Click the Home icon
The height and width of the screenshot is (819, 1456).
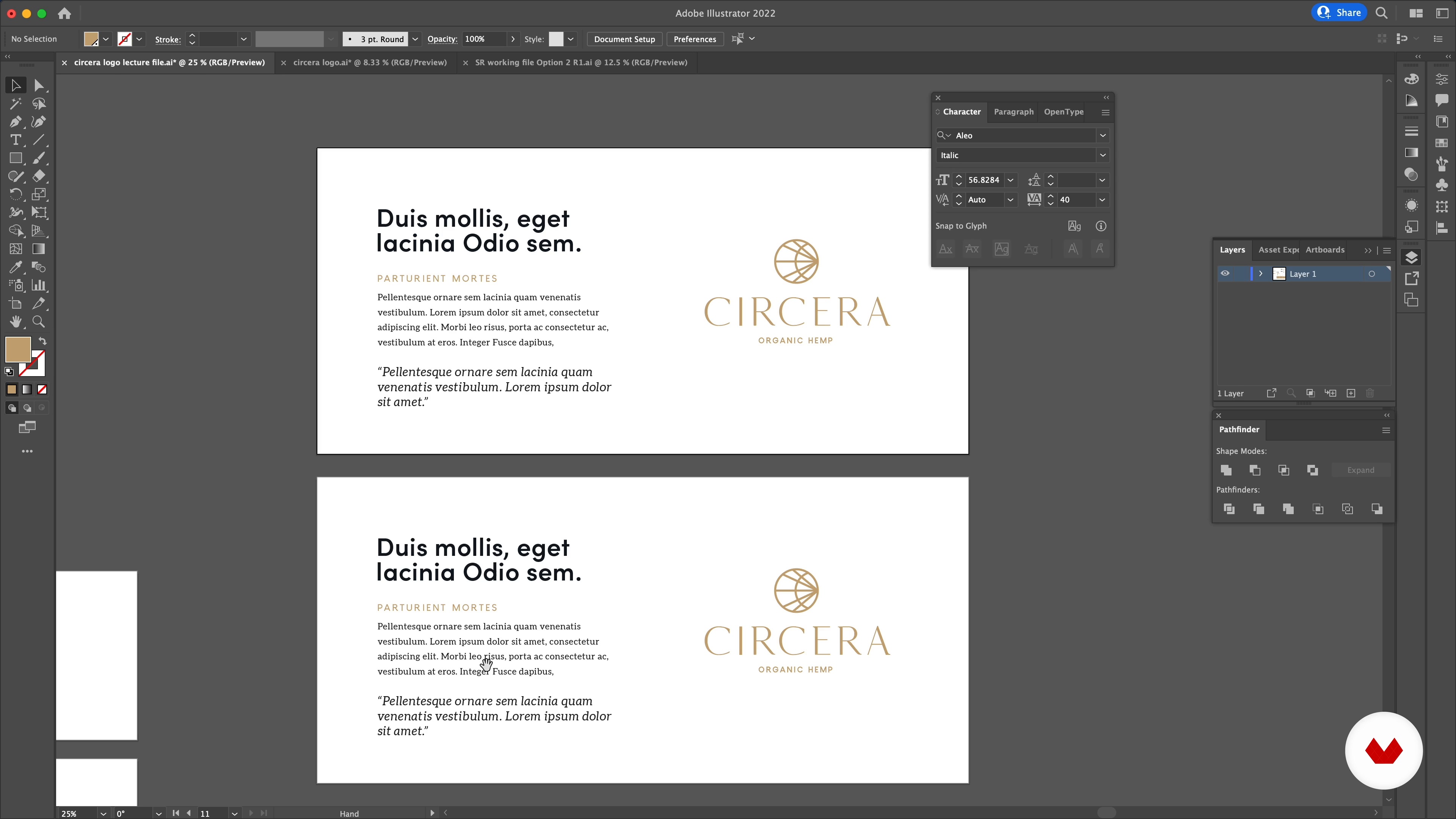point(64,13)
